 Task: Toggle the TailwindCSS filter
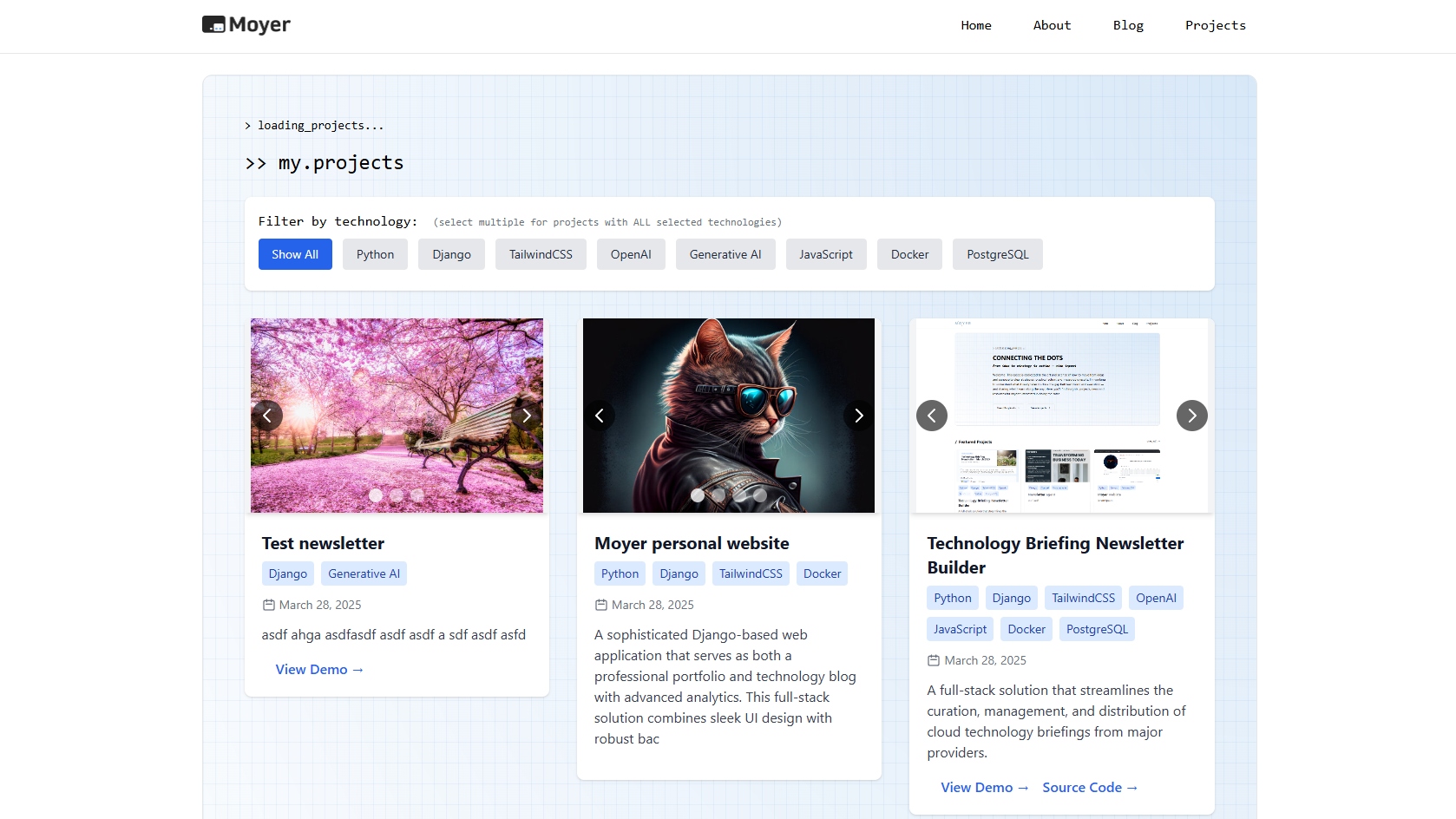(541, 254)
